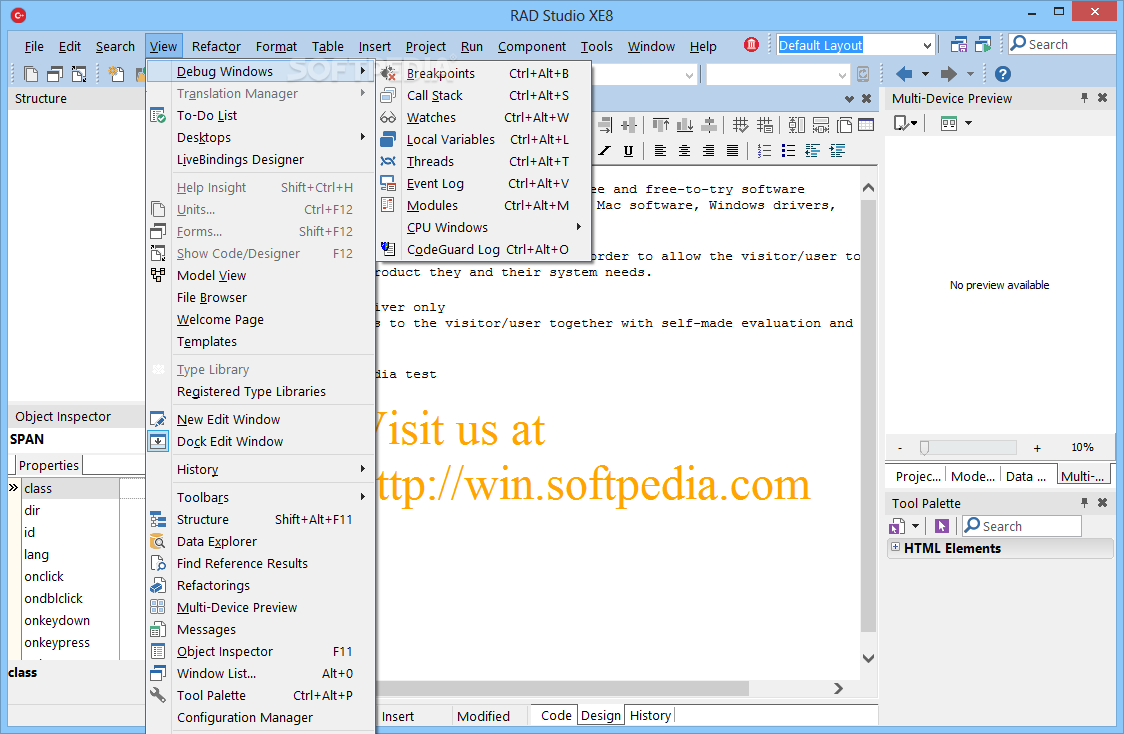
Task: Select the onclick property row
Action: 70,576
